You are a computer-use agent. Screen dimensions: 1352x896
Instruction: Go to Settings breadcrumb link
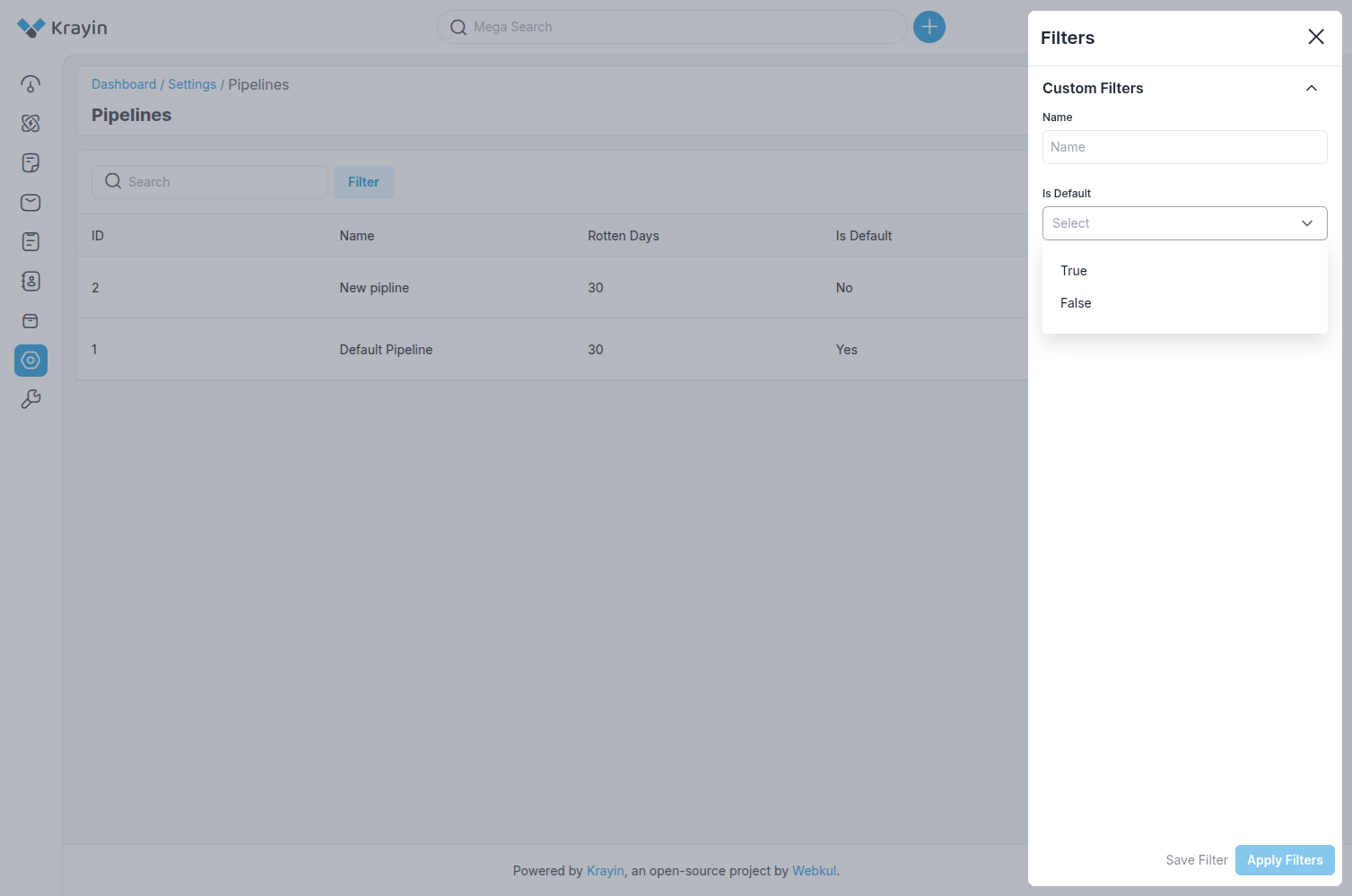(x=192, y=84)
